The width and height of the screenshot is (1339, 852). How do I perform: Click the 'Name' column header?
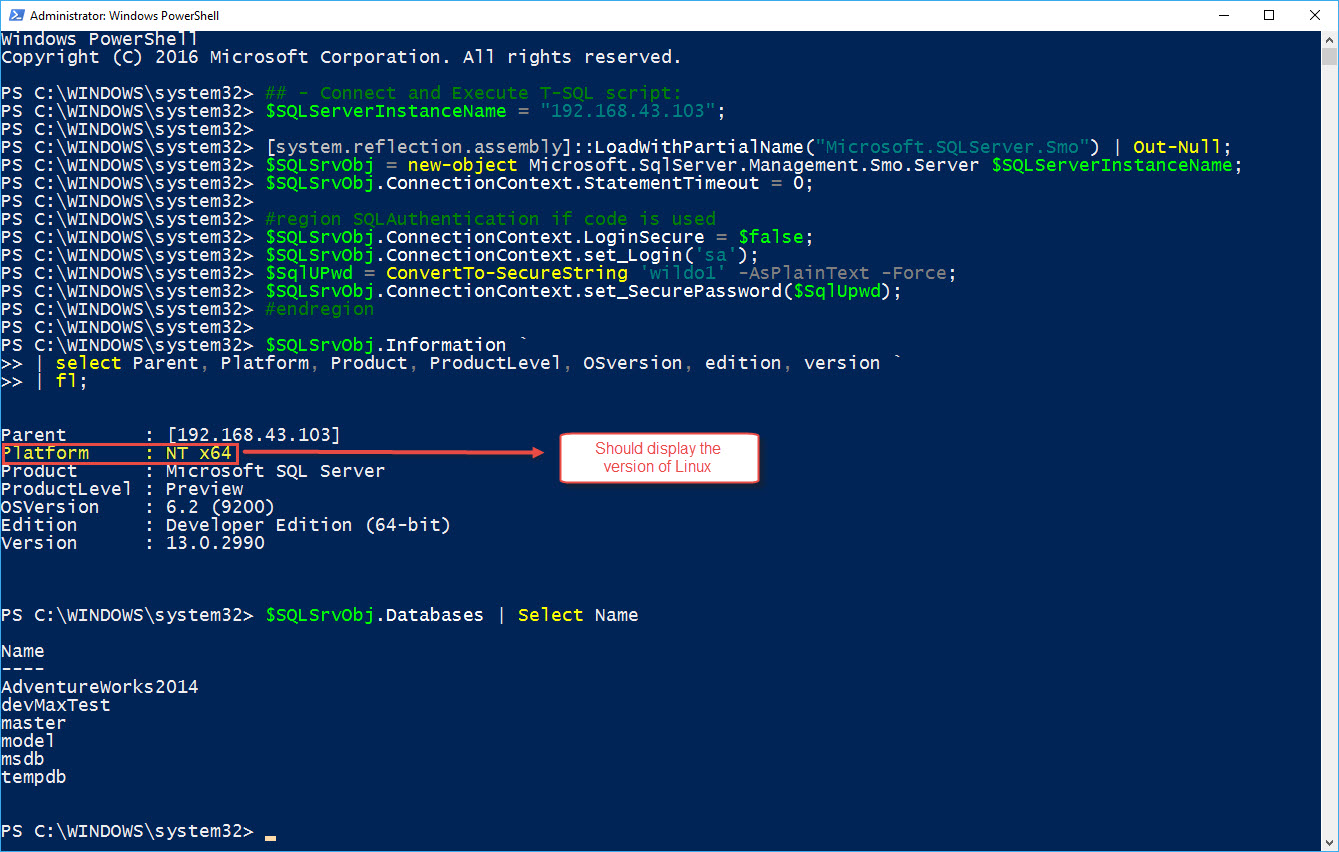(x=23, y=651)
